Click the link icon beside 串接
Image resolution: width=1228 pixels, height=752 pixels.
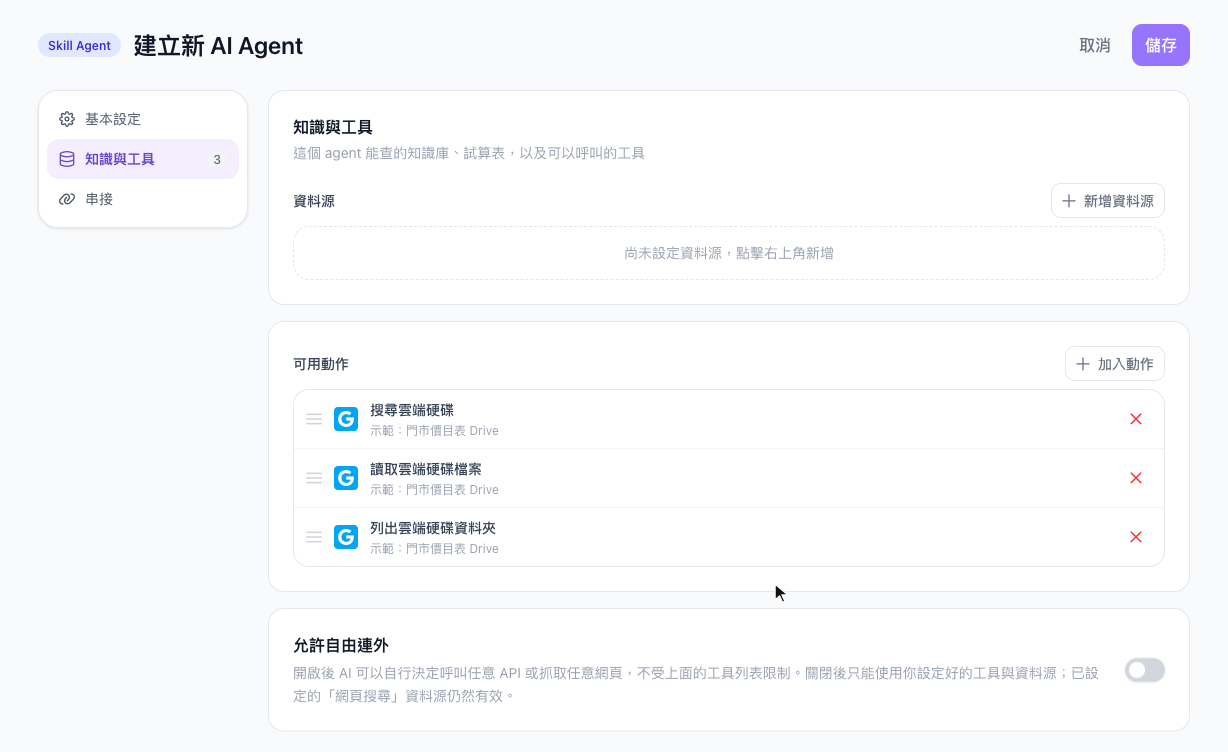(x=67, y=199)
